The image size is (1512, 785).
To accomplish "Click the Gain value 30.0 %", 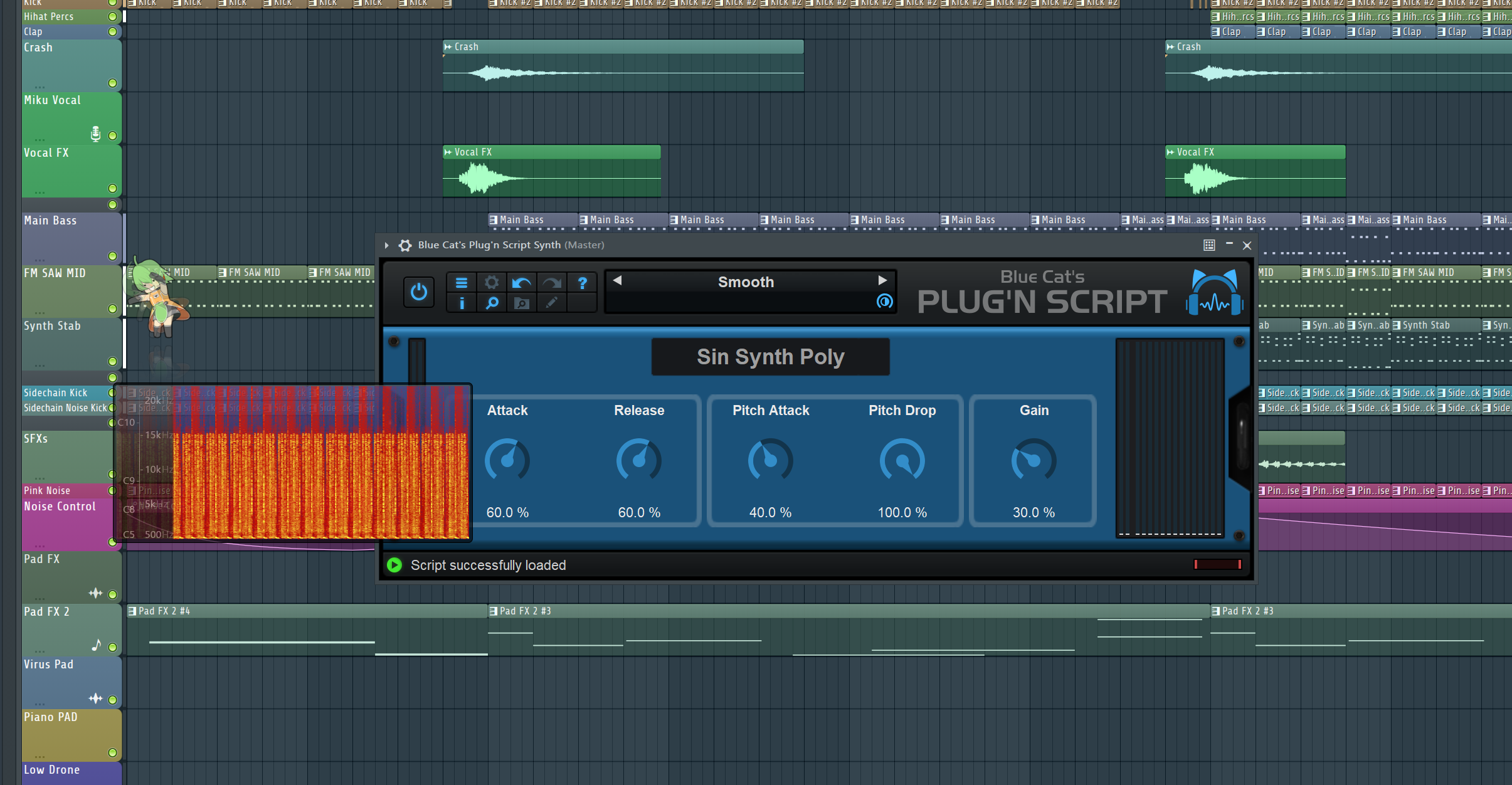I will click(x=1034, y=512).
